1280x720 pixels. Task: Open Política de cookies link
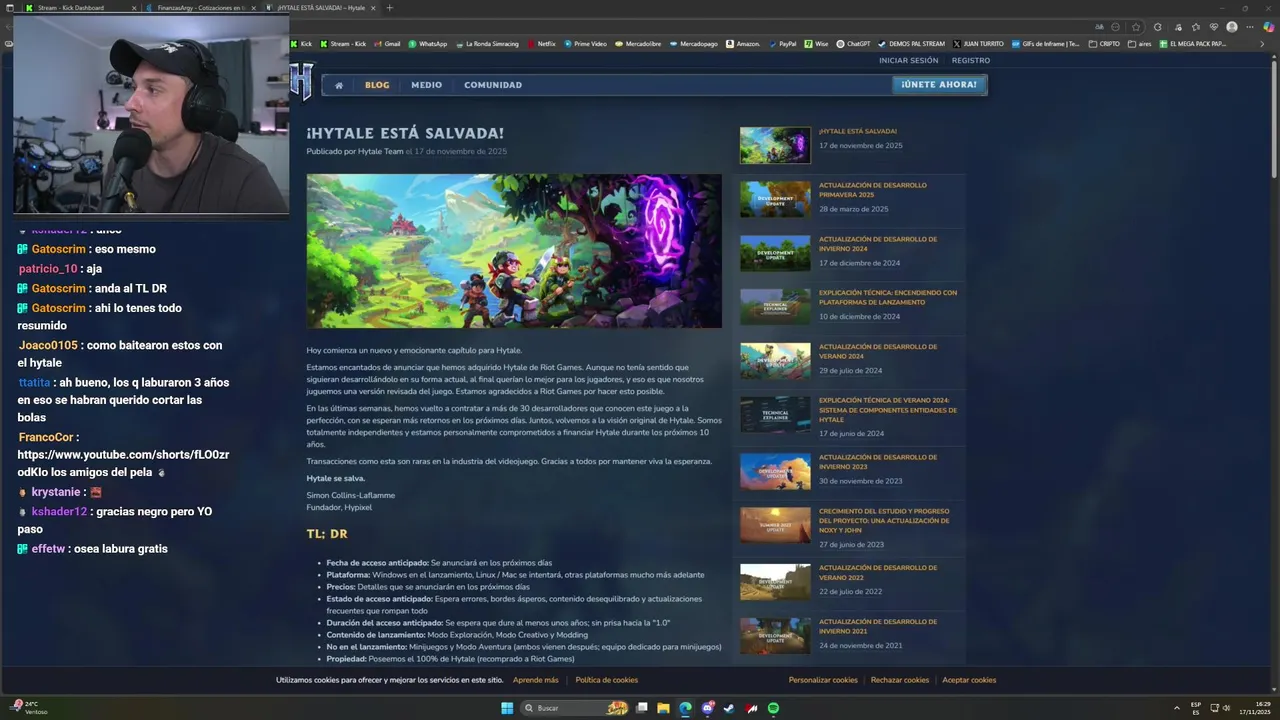click(x=606, y=680)
